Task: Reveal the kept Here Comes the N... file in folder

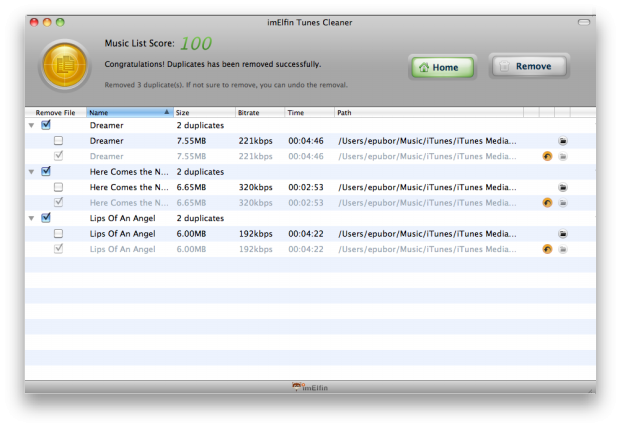Action: [x=563, y=187]
